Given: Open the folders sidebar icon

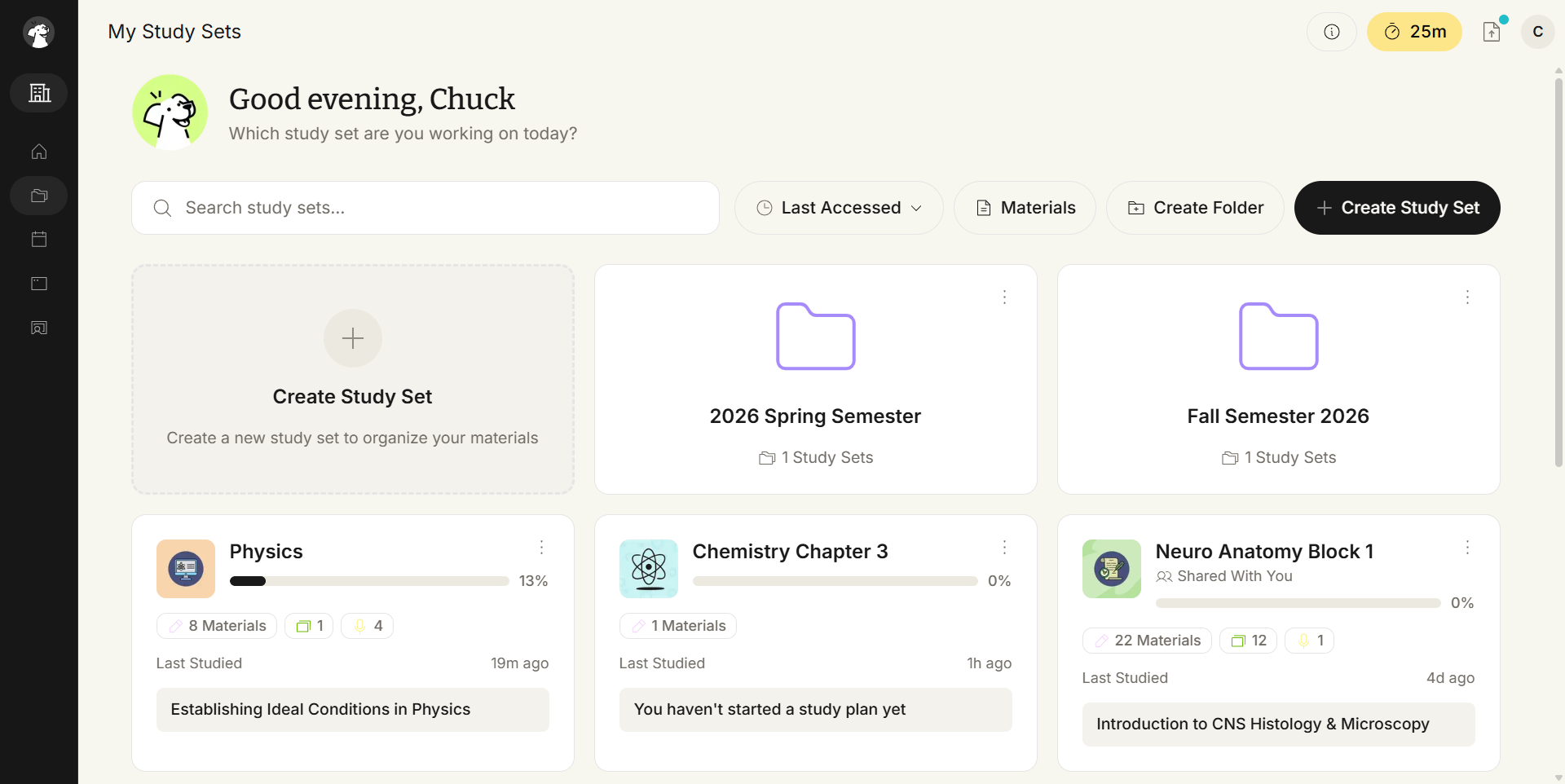Looking at the screenshot, I should click(x=39, y=196).
